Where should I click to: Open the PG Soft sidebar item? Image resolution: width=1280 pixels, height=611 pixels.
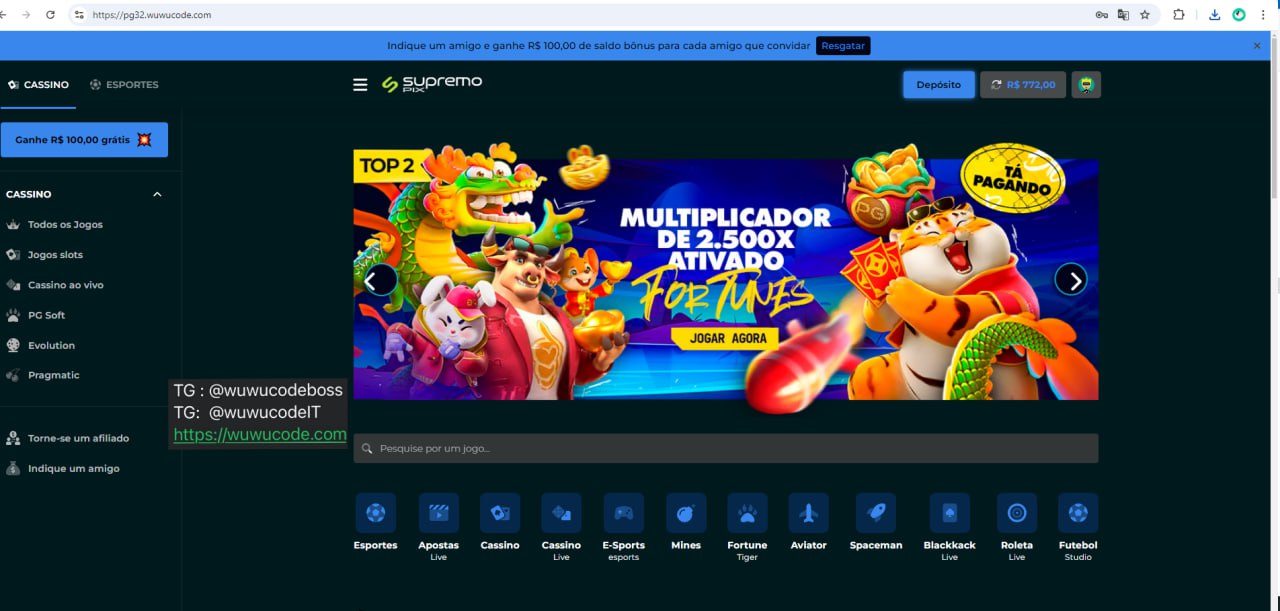tap(46, 315)
